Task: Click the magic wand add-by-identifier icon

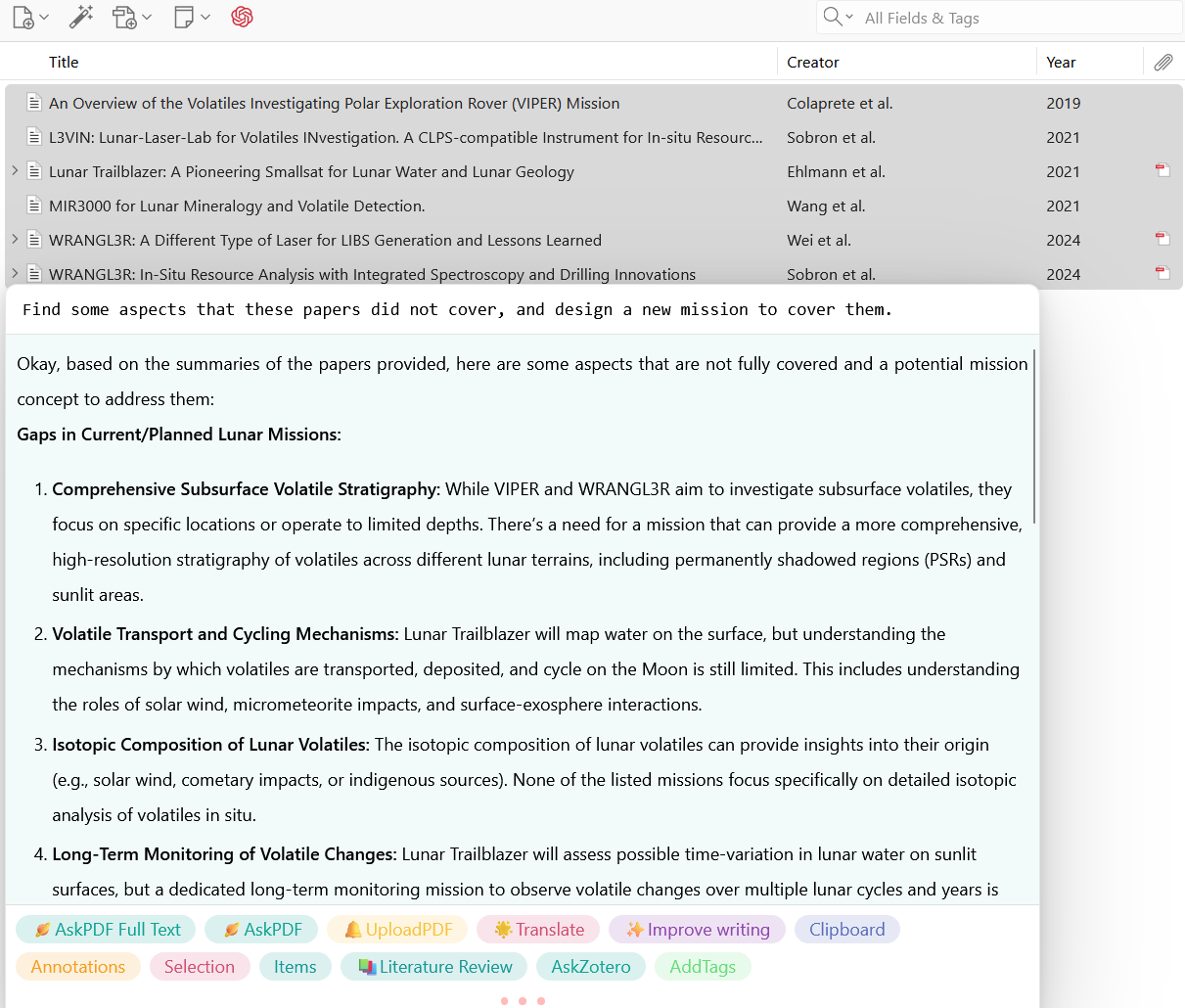Action: point(81,17)
